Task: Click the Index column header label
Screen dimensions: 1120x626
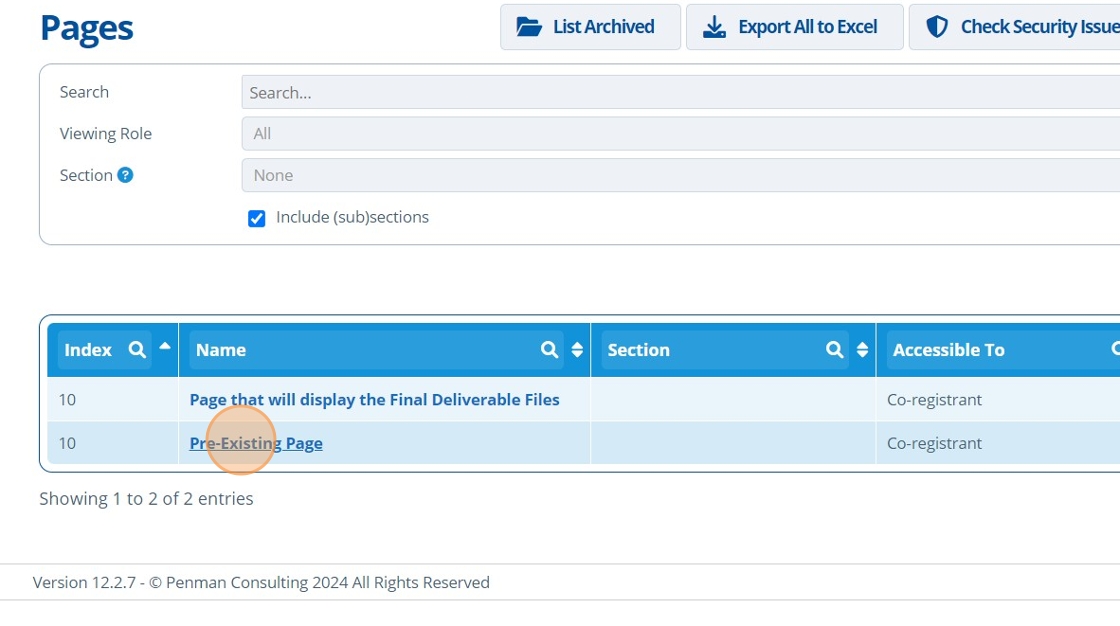Action: click(88, 350)
